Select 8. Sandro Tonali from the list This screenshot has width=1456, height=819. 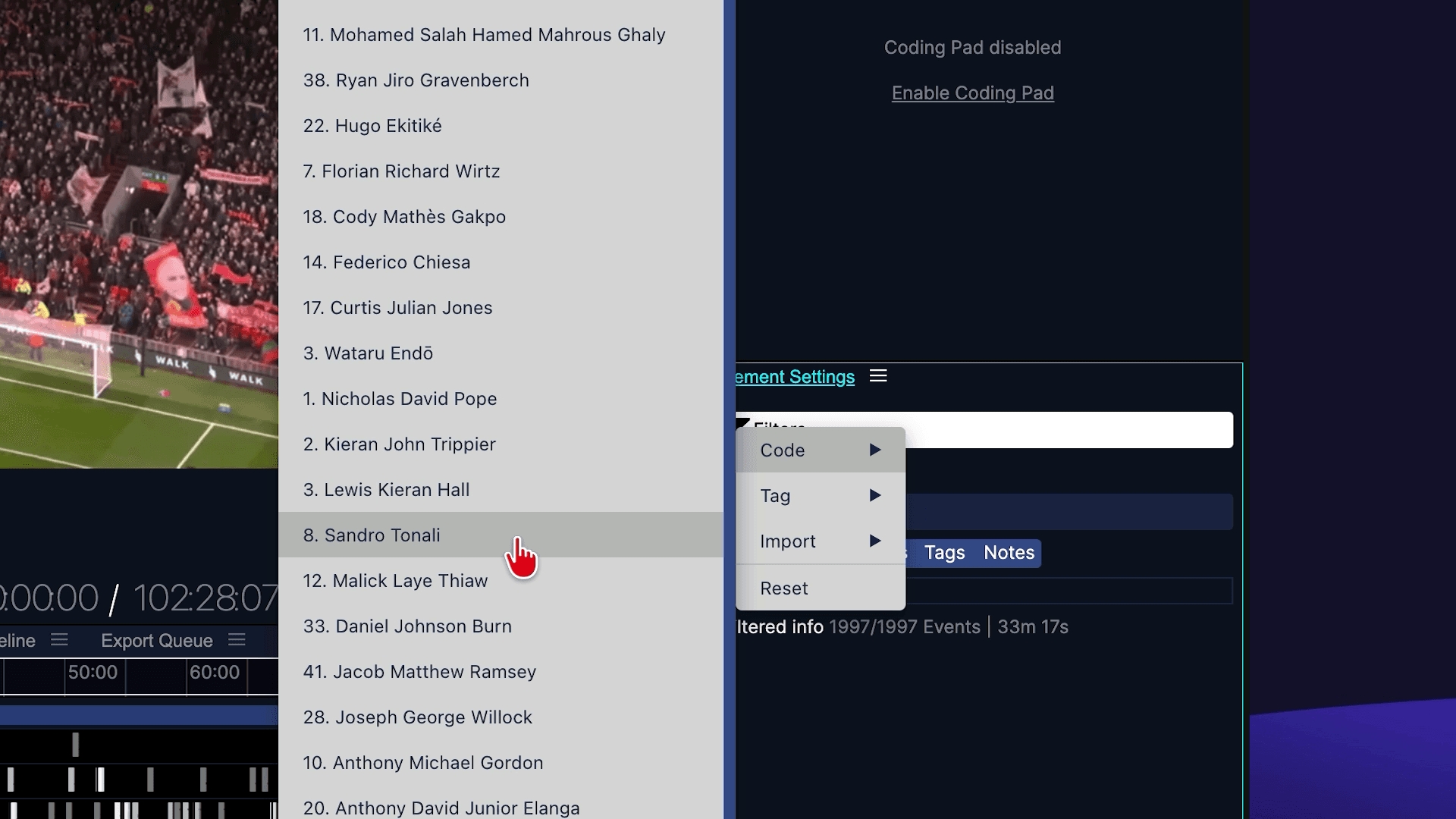(x=372, y=535)
